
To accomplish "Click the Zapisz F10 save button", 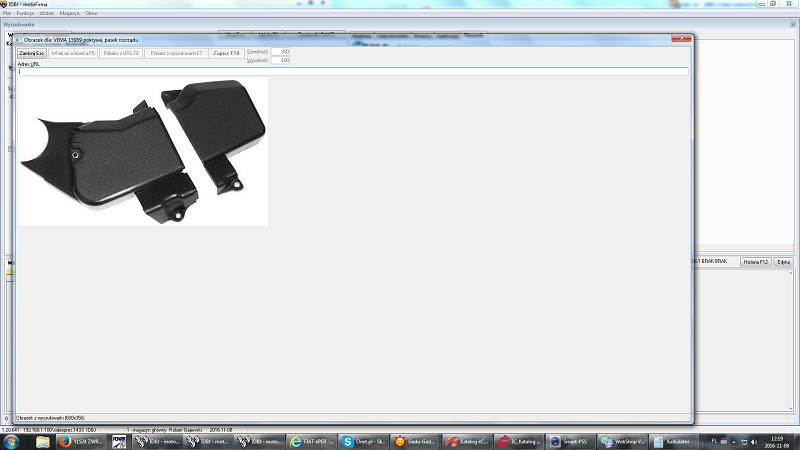I will [226, 53].
